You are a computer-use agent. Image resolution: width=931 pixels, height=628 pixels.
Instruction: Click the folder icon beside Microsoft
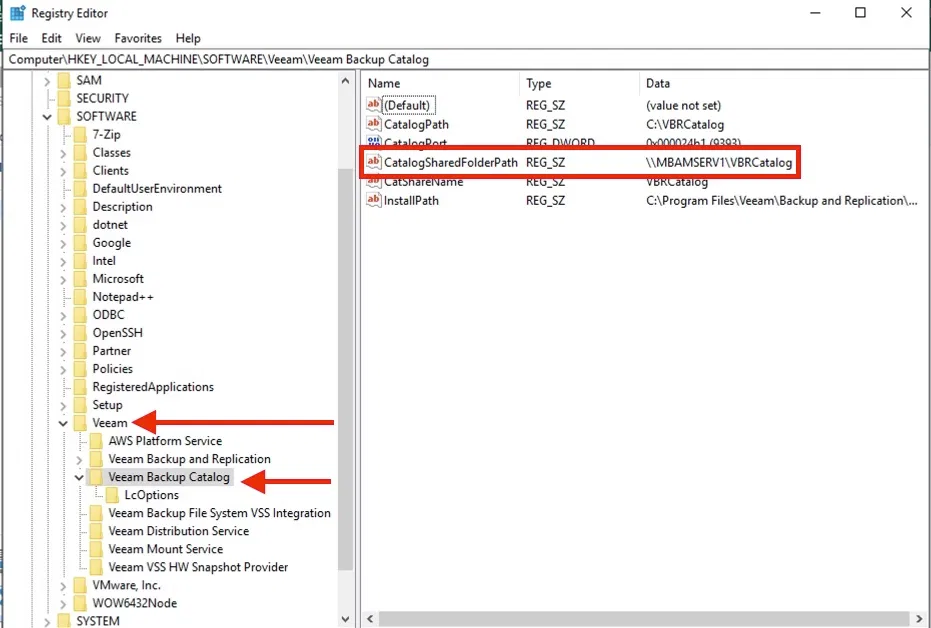pos(80,278)
